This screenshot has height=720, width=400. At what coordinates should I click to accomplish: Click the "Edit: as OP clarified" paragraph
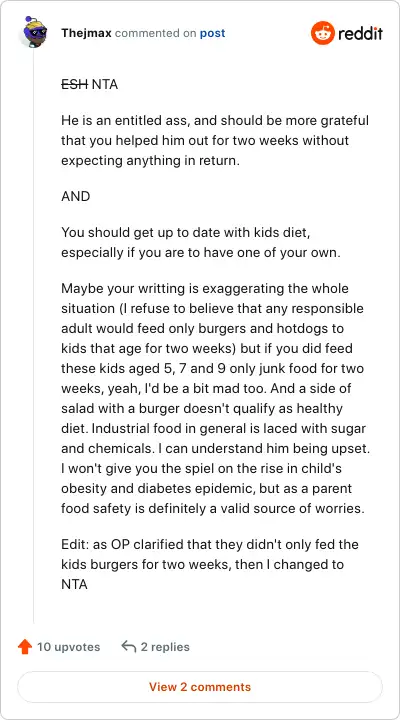tap(210, 564)
